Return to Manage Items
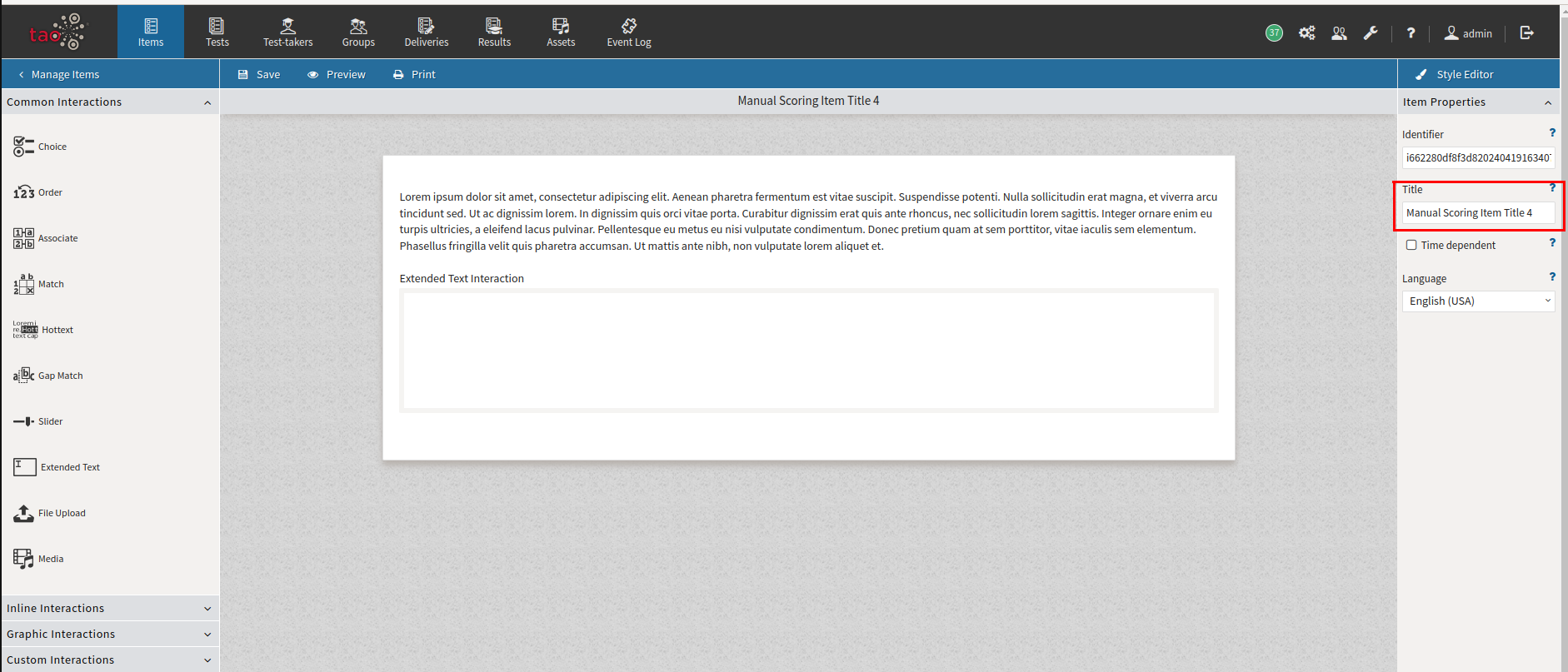The image size is (1568, 672). coord(58,74)
